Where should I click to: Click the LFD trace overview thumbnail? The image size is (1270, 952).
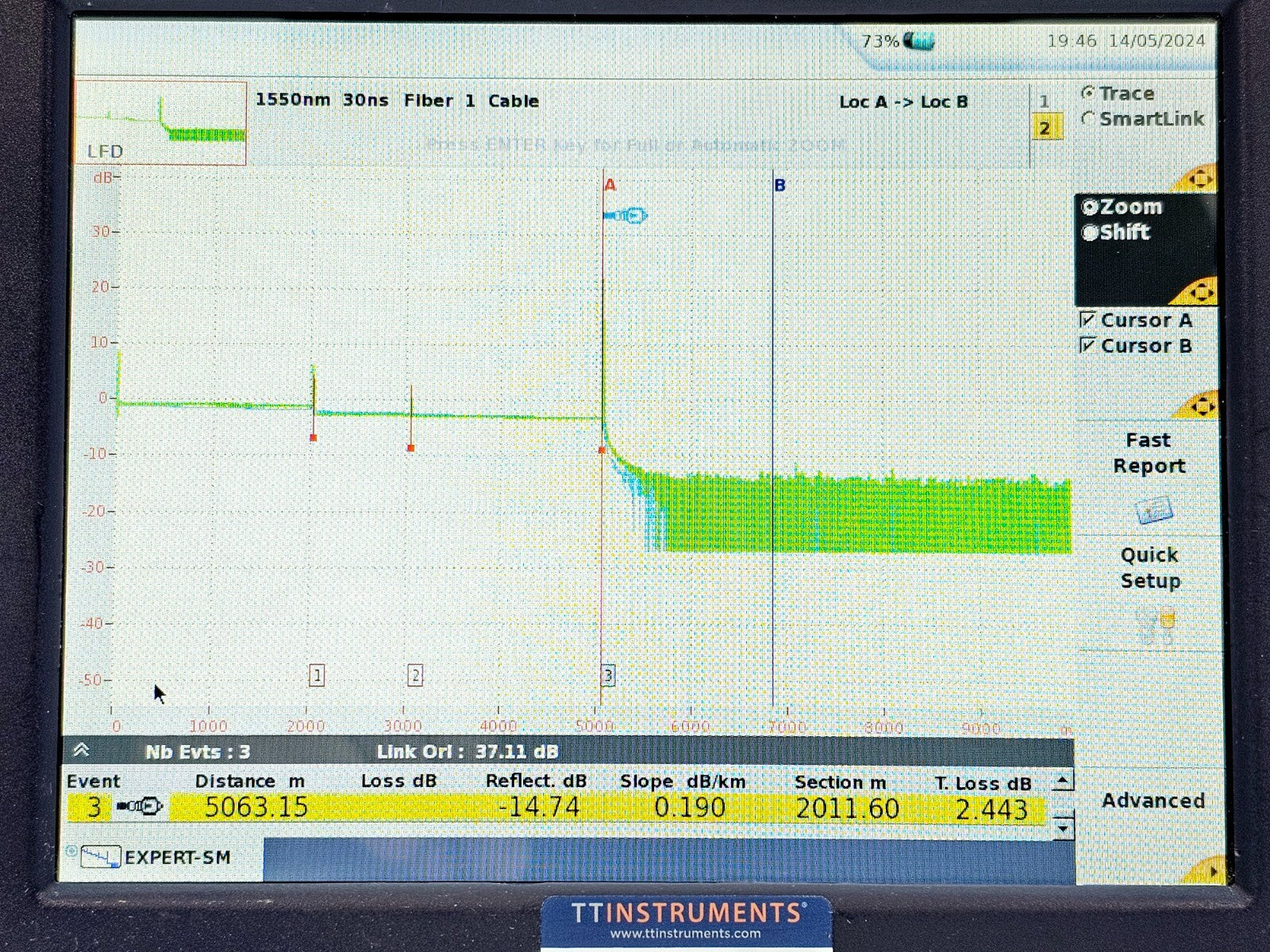click(161, 123)
